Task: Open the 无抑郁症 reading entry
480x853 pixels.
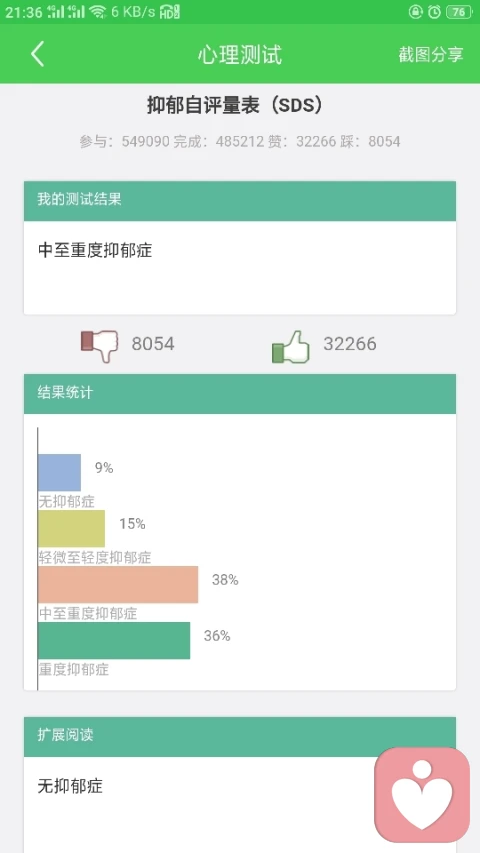Action: (70, 786)
